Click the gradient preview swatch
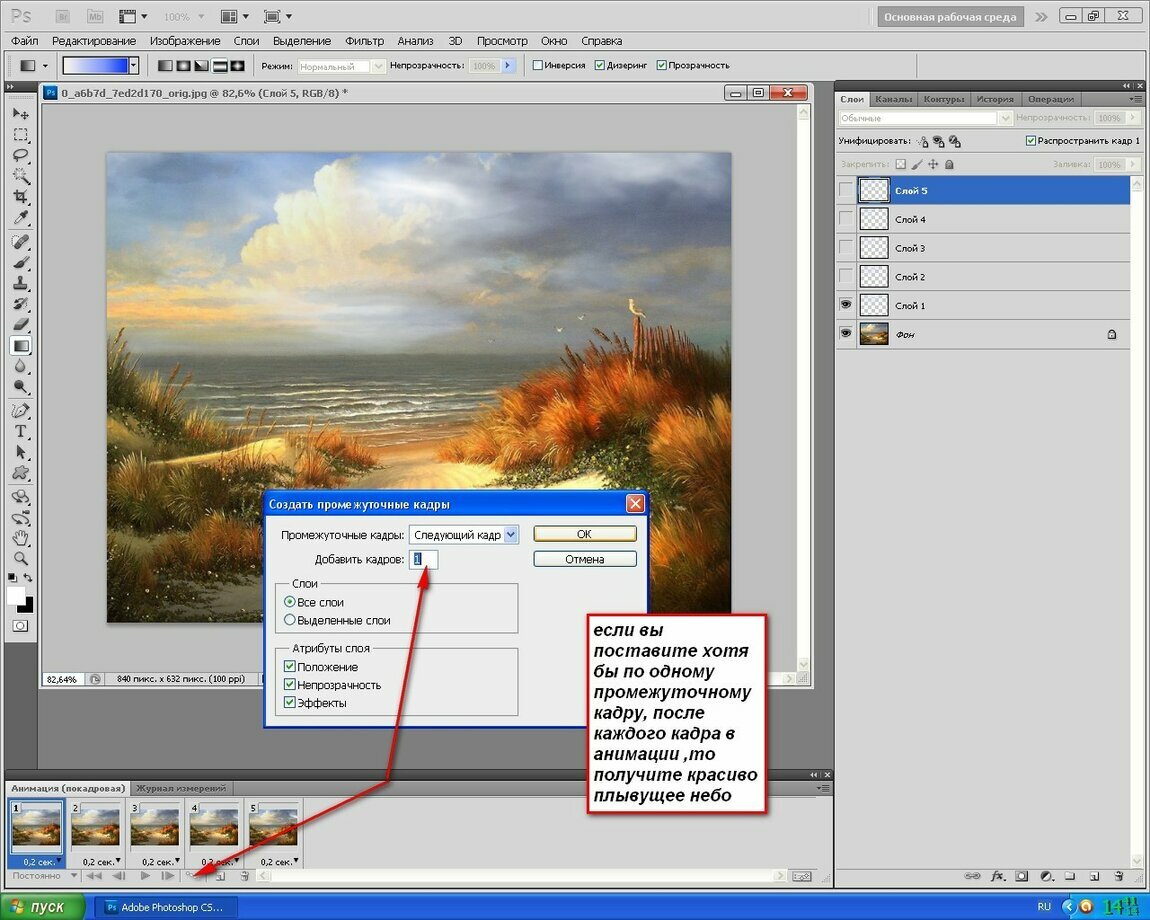The height and width of the screenshot is (920, 1150). [x=95, y=66]
